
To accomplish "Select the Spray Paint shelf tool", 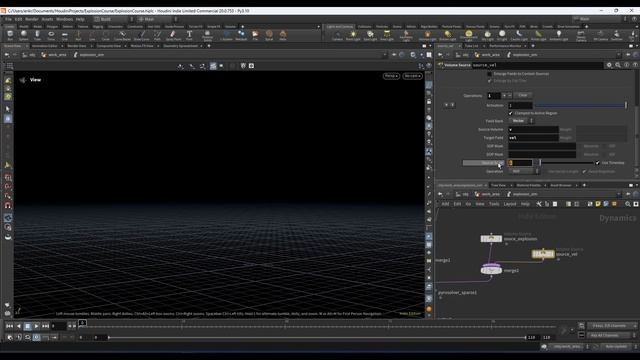I will click(x=173, y=36).
